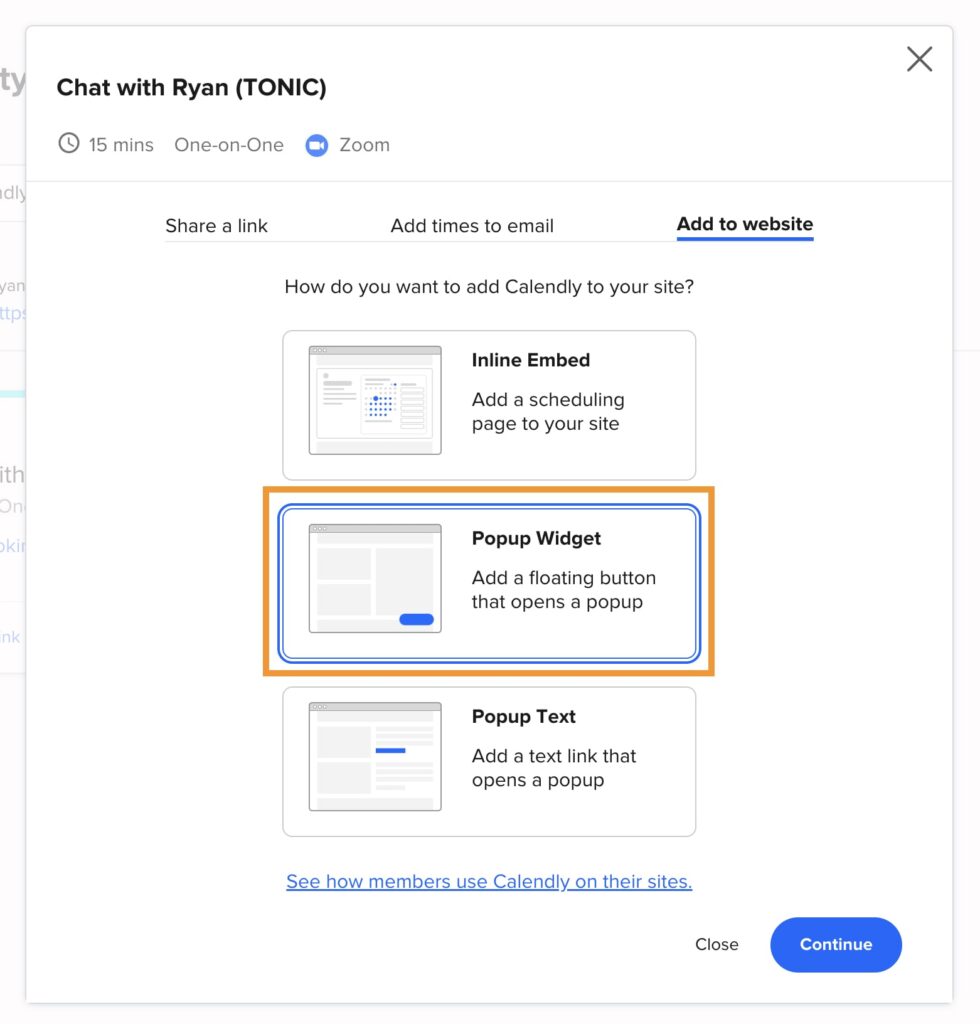Click the Close text button

[x=716, y=944]
